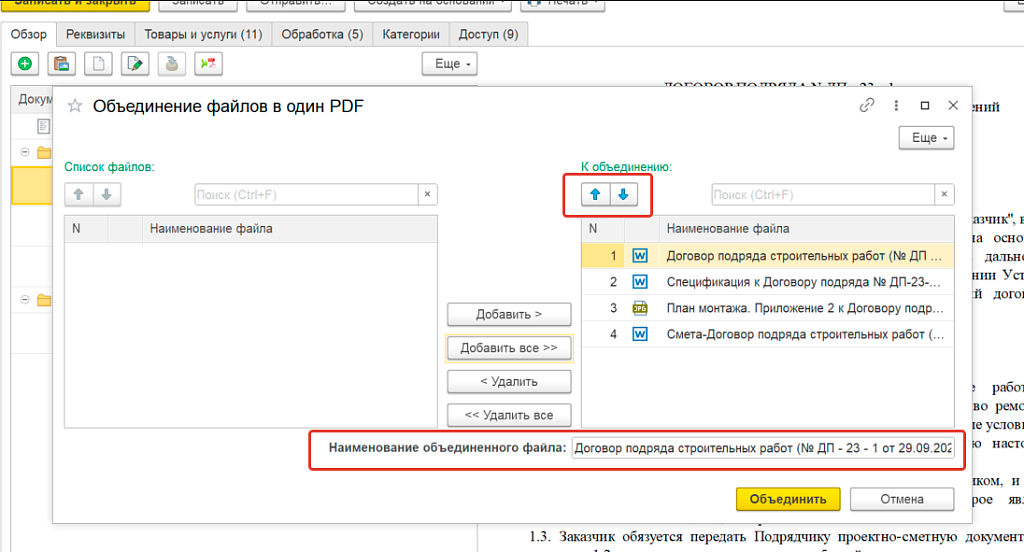Select the План монтажа JPG file row
This screenshot has height=552, width=1024.
tap(800, 308)
